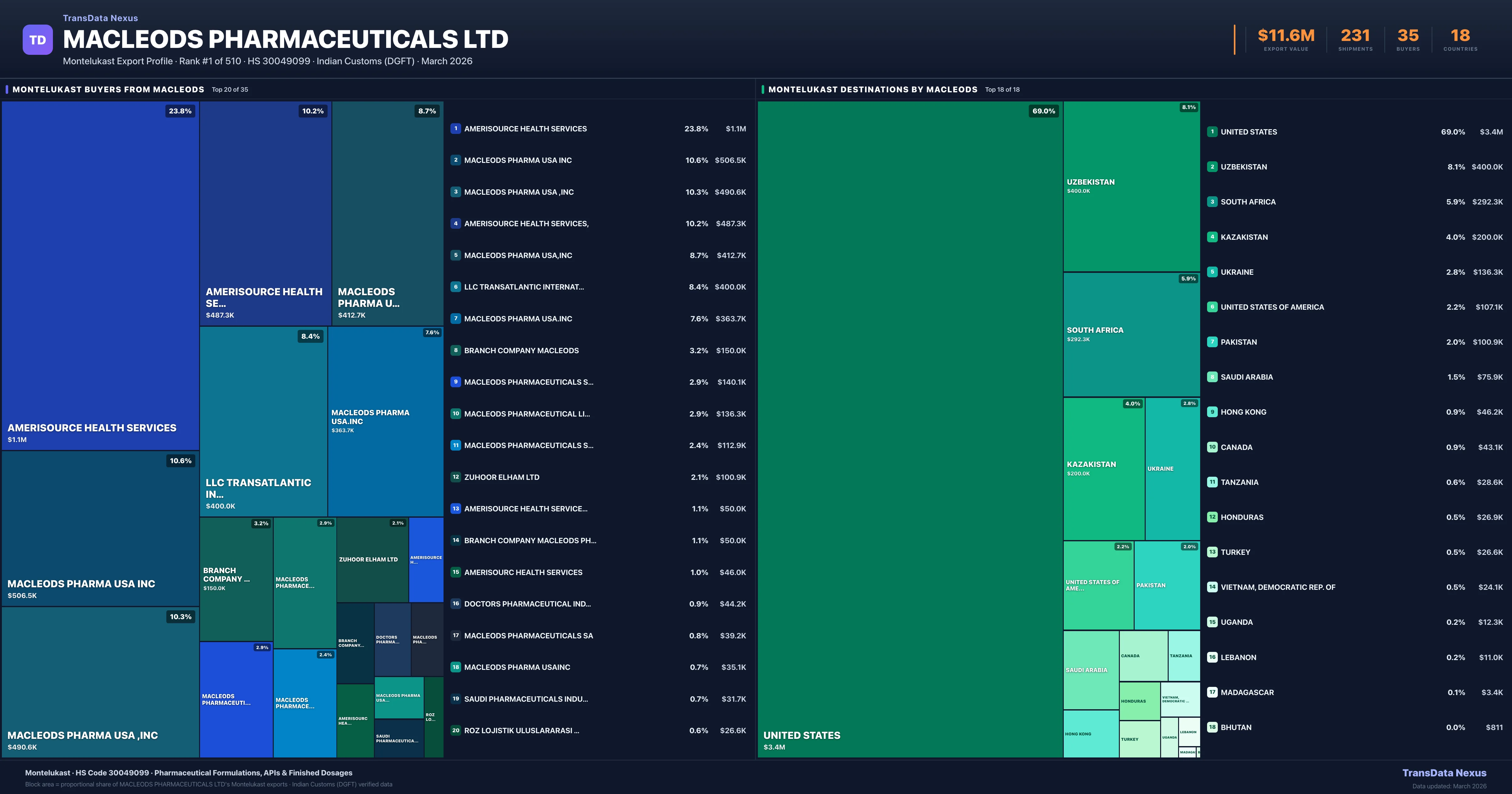Click the Top 20 of 35 label

click(x=229, y=90)
